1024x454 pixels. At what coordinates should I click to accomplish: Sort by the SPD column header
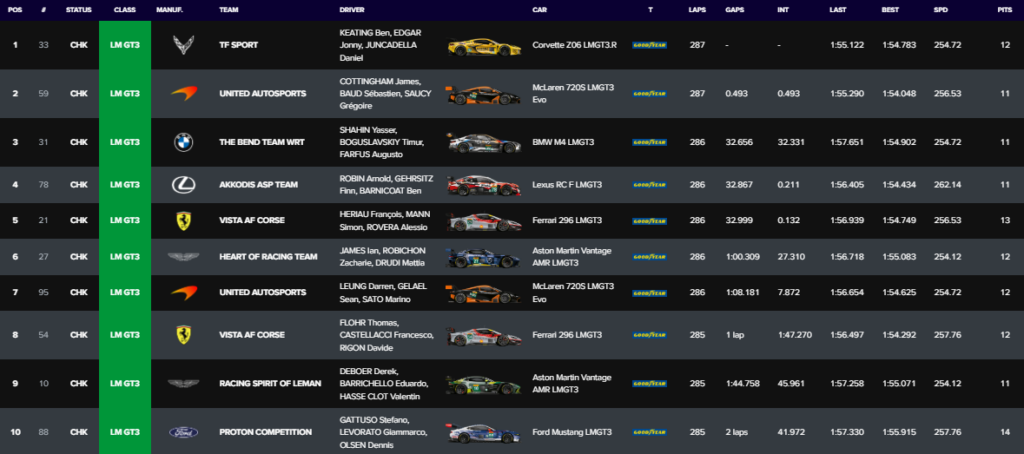[942, 10]
